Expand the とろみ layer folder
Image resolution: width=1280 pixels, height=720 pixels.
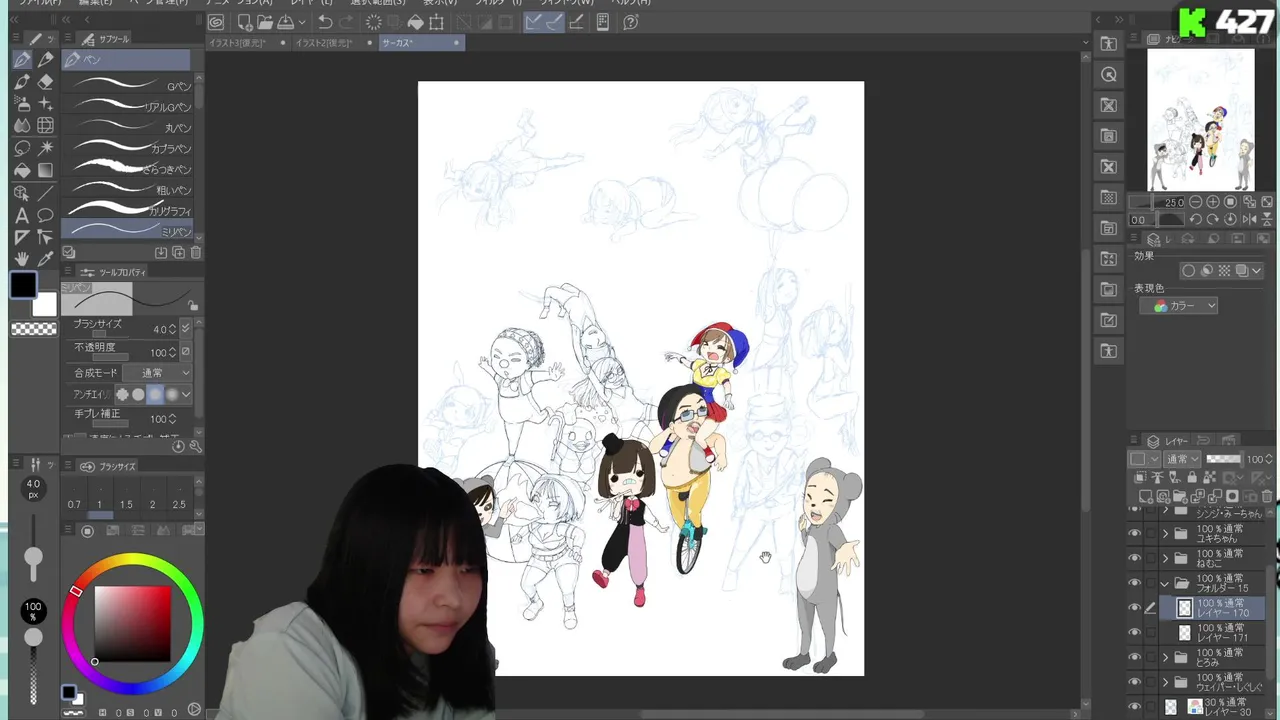pos(1165,657)
